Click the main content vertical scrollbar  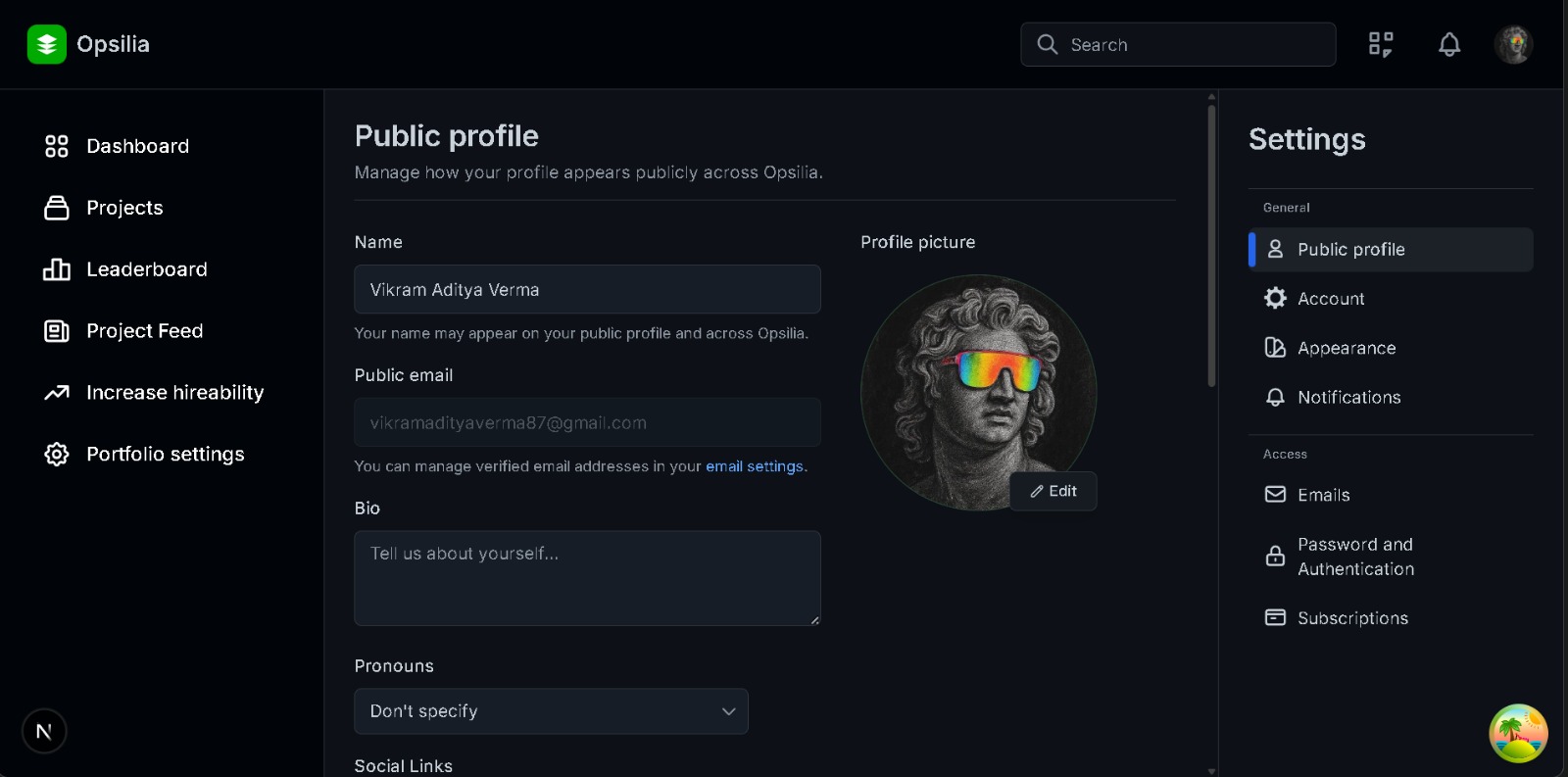pos(1211,245)
